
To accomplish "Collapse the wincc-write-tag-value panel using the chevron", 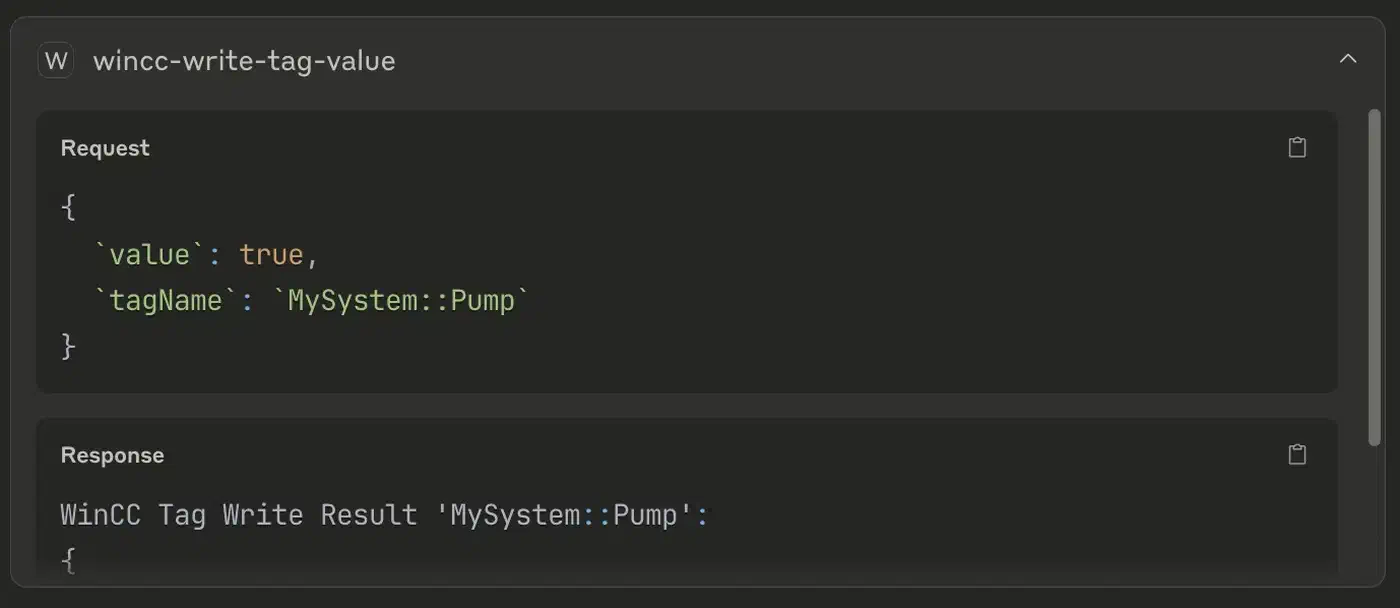I will click(1348, 59).
